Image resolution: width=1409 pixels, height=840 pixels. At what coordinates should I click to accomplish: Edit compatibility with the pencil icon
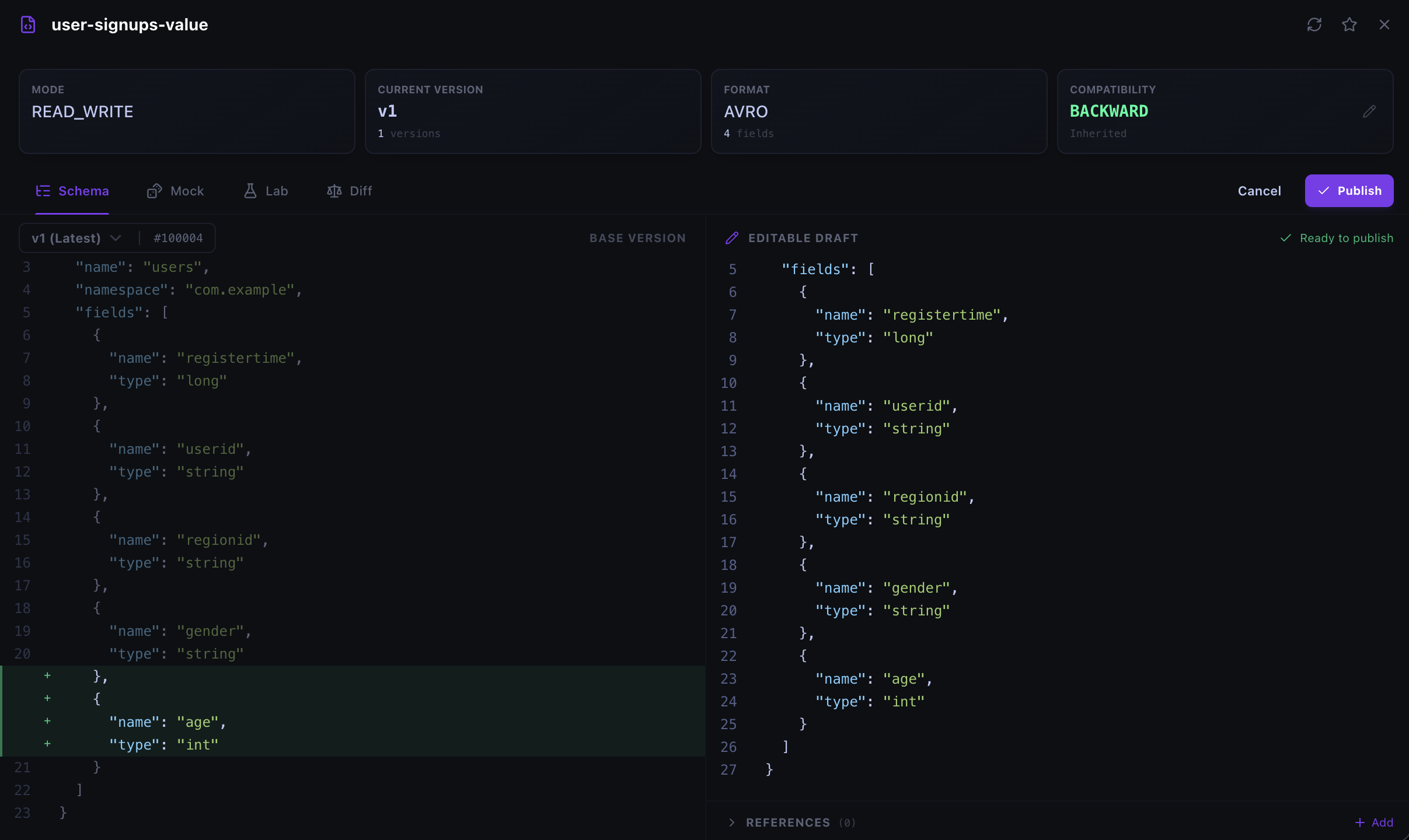(x=1369, y=111)
